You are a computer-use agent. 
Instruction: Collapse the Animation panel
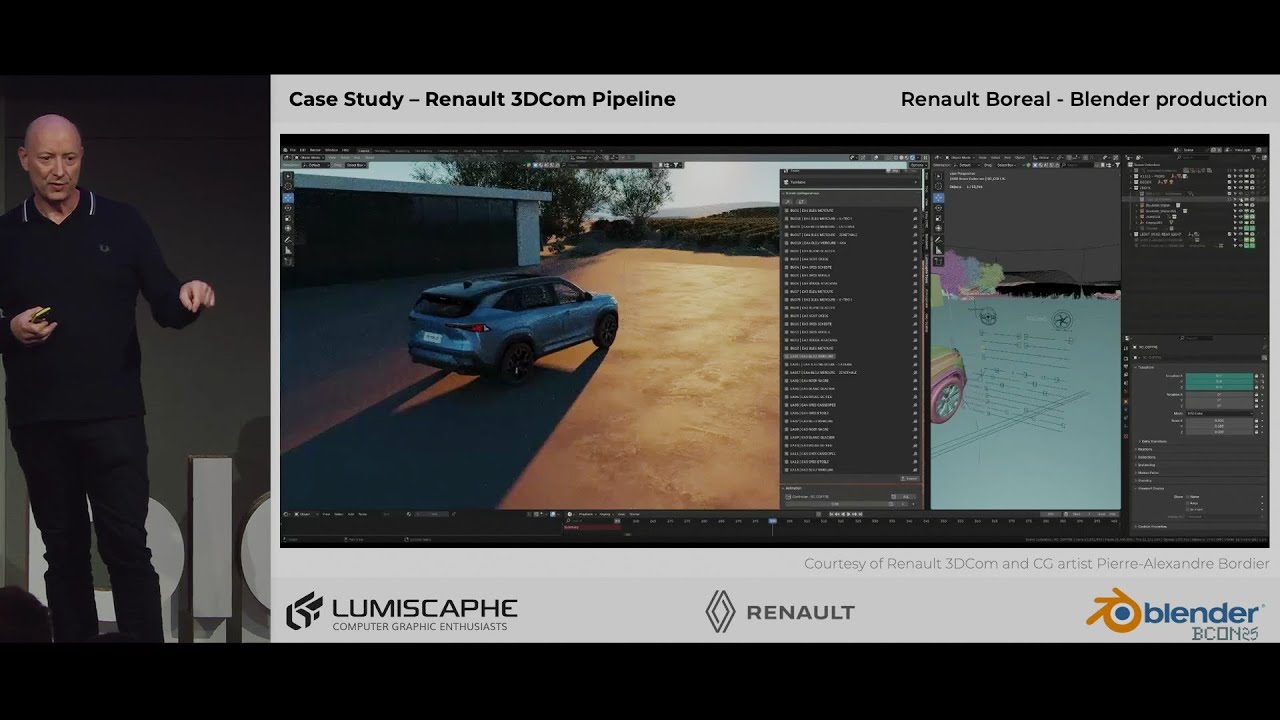coord(783,488)
